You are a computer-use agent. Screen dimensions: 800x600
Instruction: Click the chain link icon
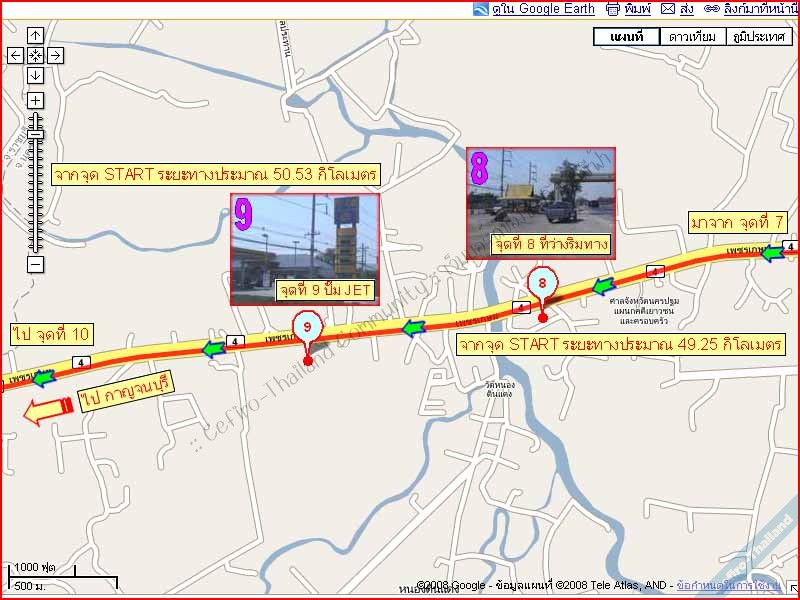coord(711,9)
